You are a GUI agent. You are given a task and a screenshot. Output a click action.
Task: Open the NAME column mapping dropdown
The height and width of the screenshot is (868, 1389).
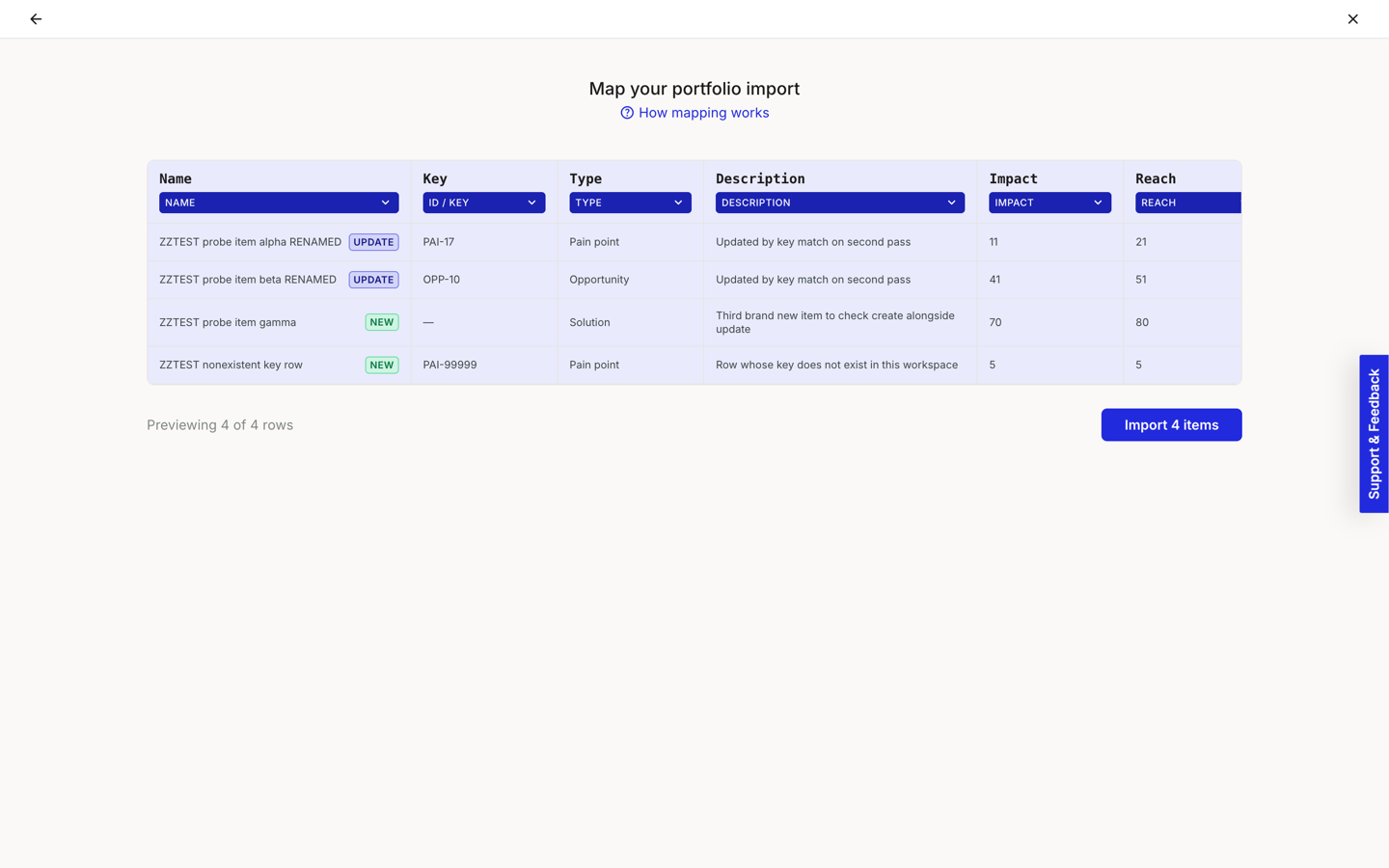click(x=279, y=203)
